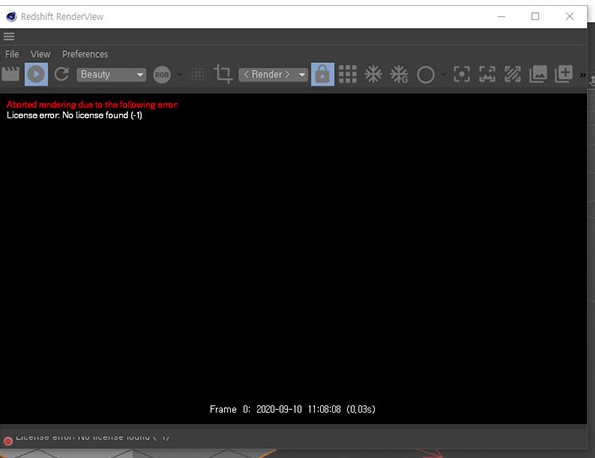Toggle the highlighted lock icon

point(323,74)
